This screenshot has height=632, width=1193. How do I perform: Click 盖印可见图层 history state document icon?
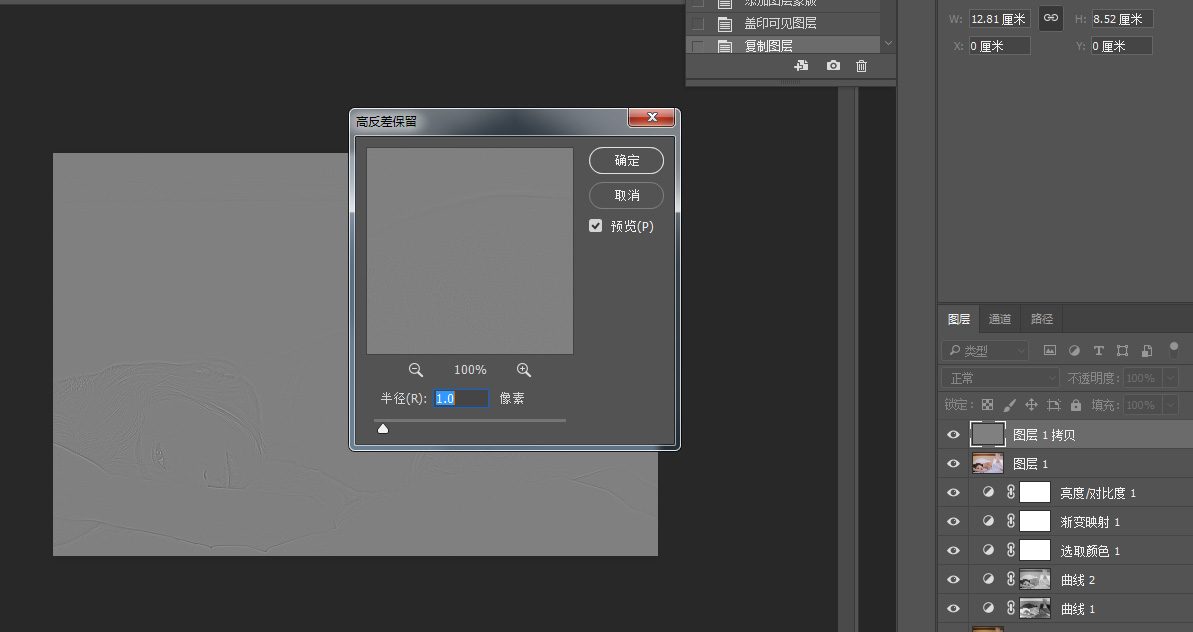(725, 24)
